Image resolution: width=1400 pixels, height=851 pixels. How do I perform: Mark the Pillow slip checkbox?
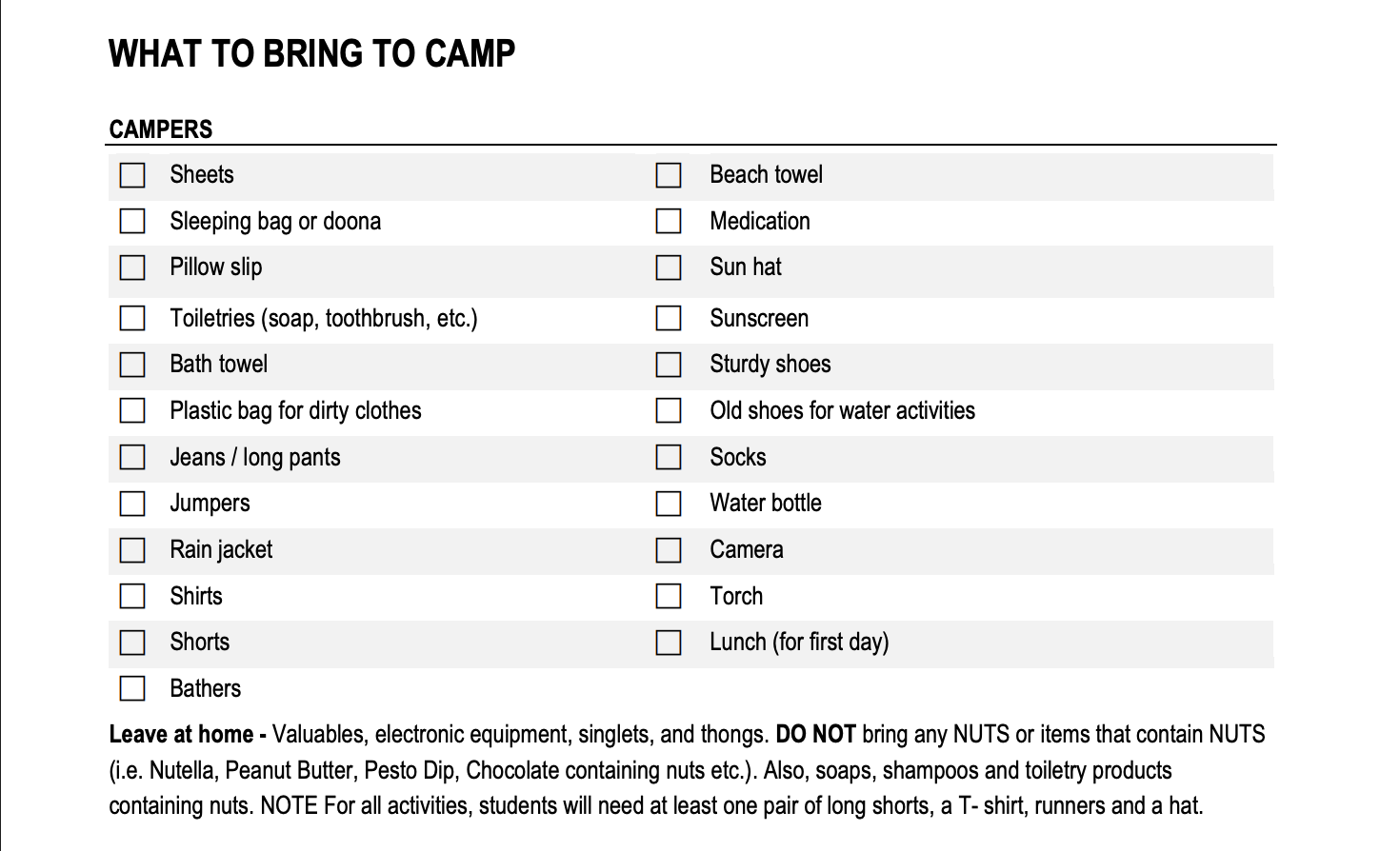tap(132, 267)
